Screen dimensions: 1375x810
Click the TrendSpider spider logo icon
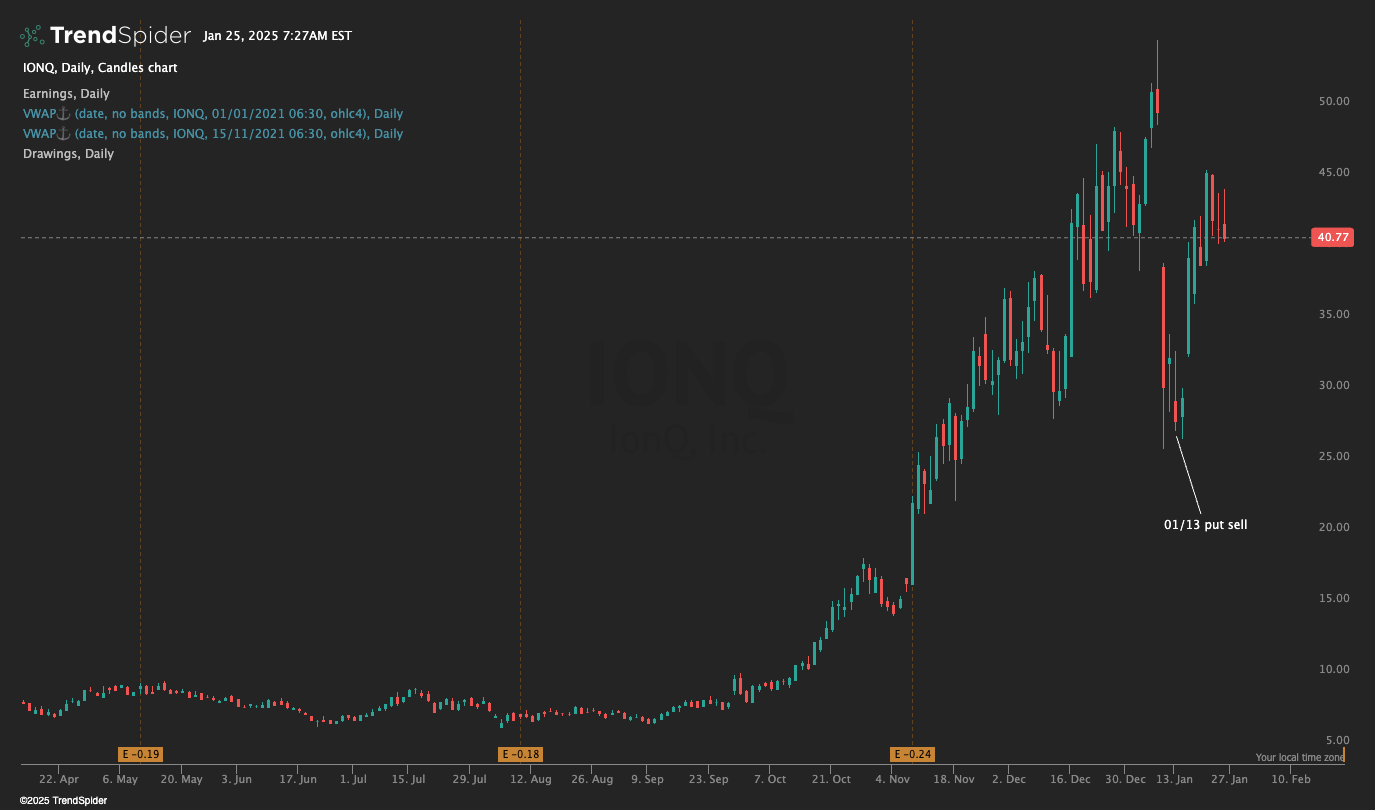32,36
